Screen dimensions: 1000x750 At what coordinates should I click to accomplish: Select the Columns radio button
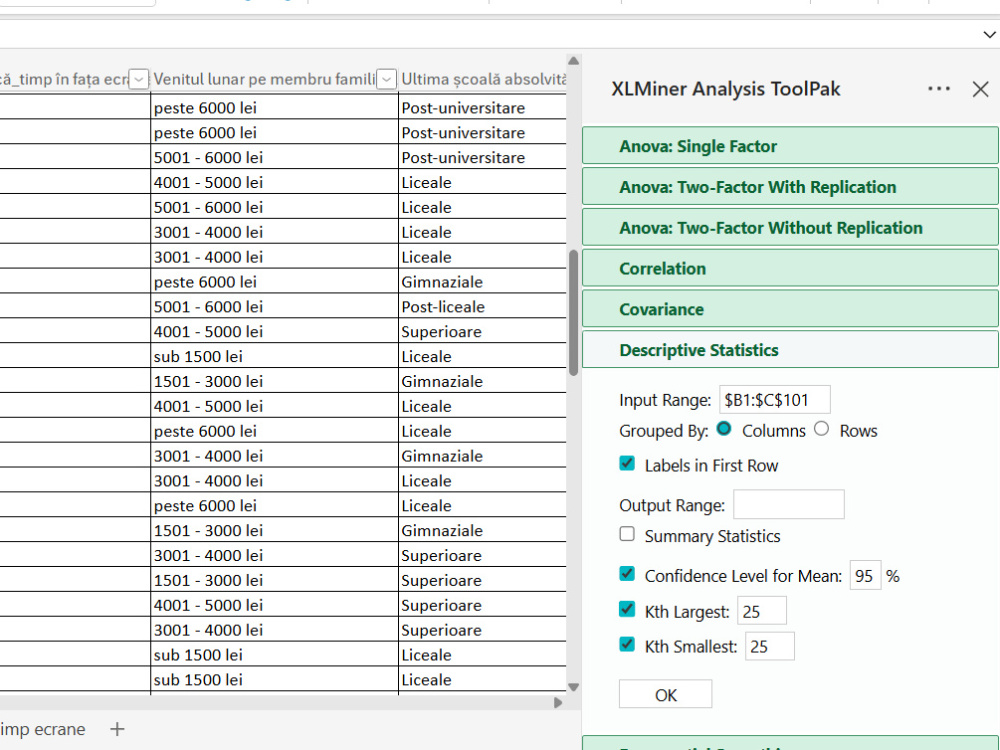pos(724,429)
